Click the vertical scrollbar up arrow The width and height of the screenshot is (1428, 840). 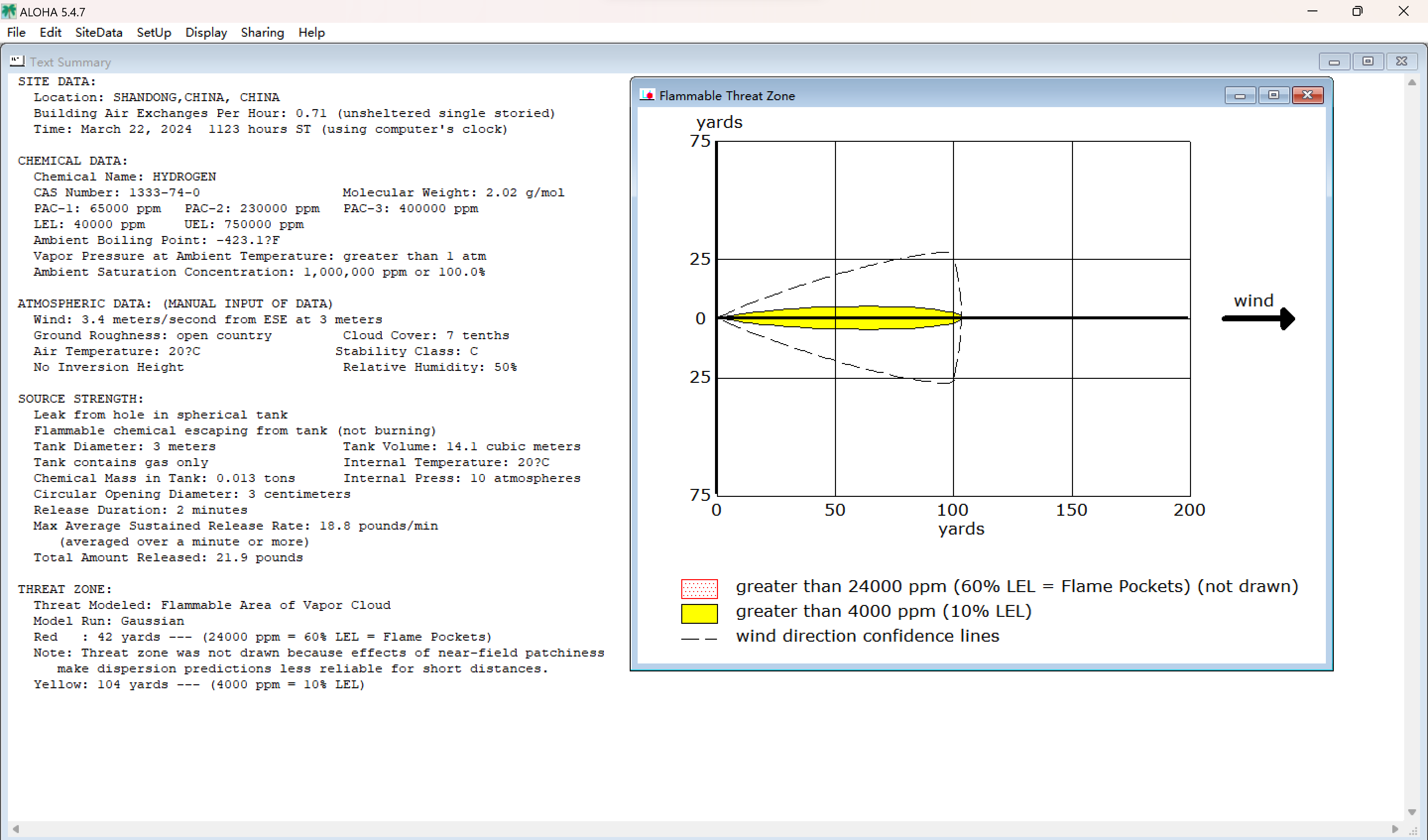(x=1412, y=82)
